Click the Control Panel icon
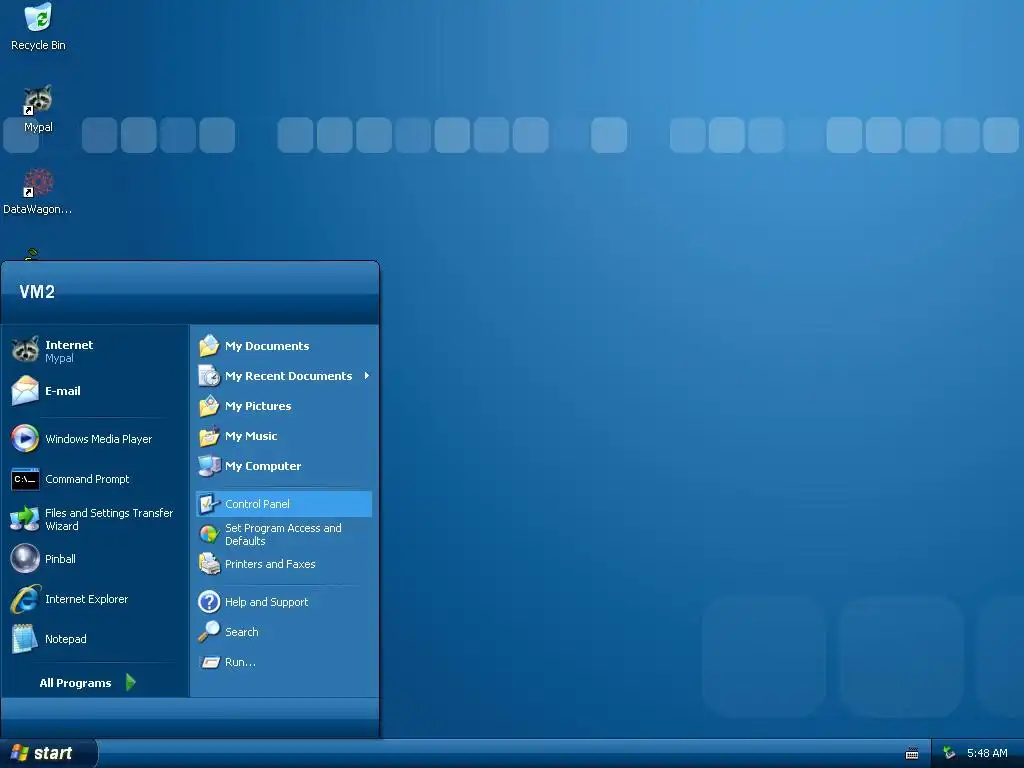The height and width of the screenshot is (768, 1024). pyautogui.click(x=209, y=504)
